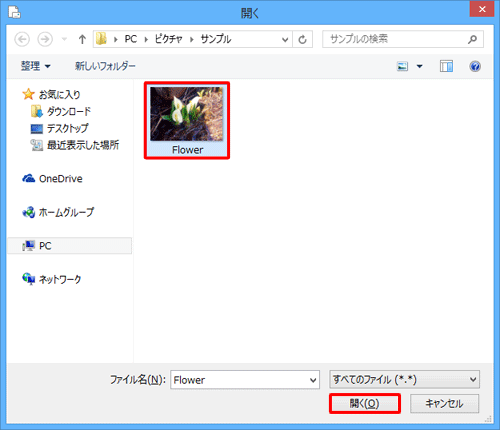
Task: Click the dialog title bar document icon
Action: pyautogui.click(x=15, y=12)
